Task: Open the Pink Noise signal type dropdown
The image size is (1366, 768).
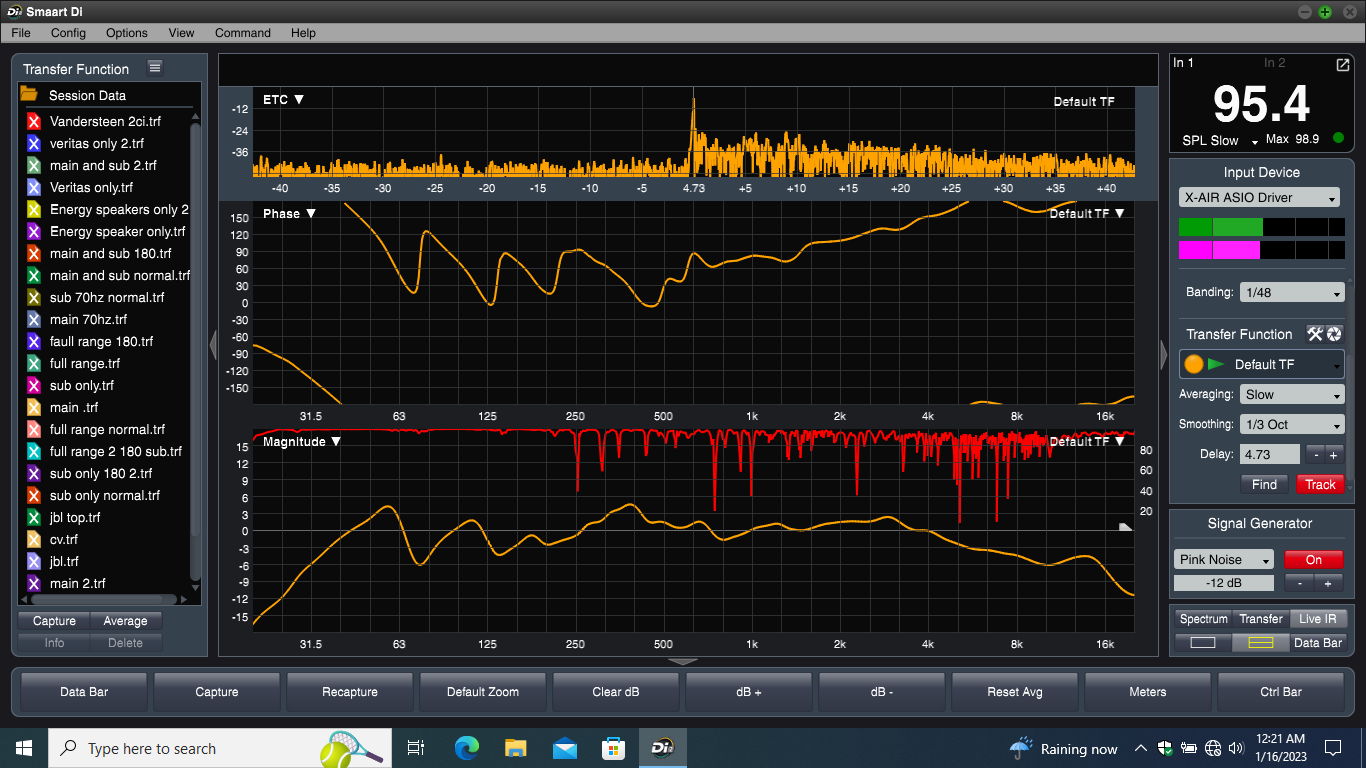Action: pyautogui.click(x=1224, y=560)
